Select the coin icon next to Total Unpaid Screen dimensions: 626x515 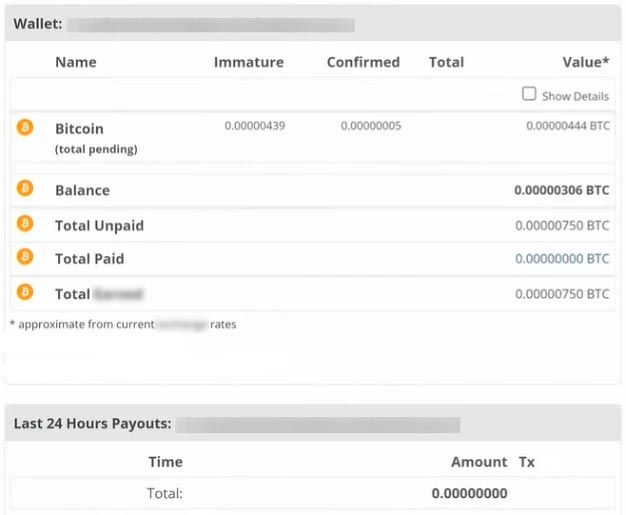(25, 225)
